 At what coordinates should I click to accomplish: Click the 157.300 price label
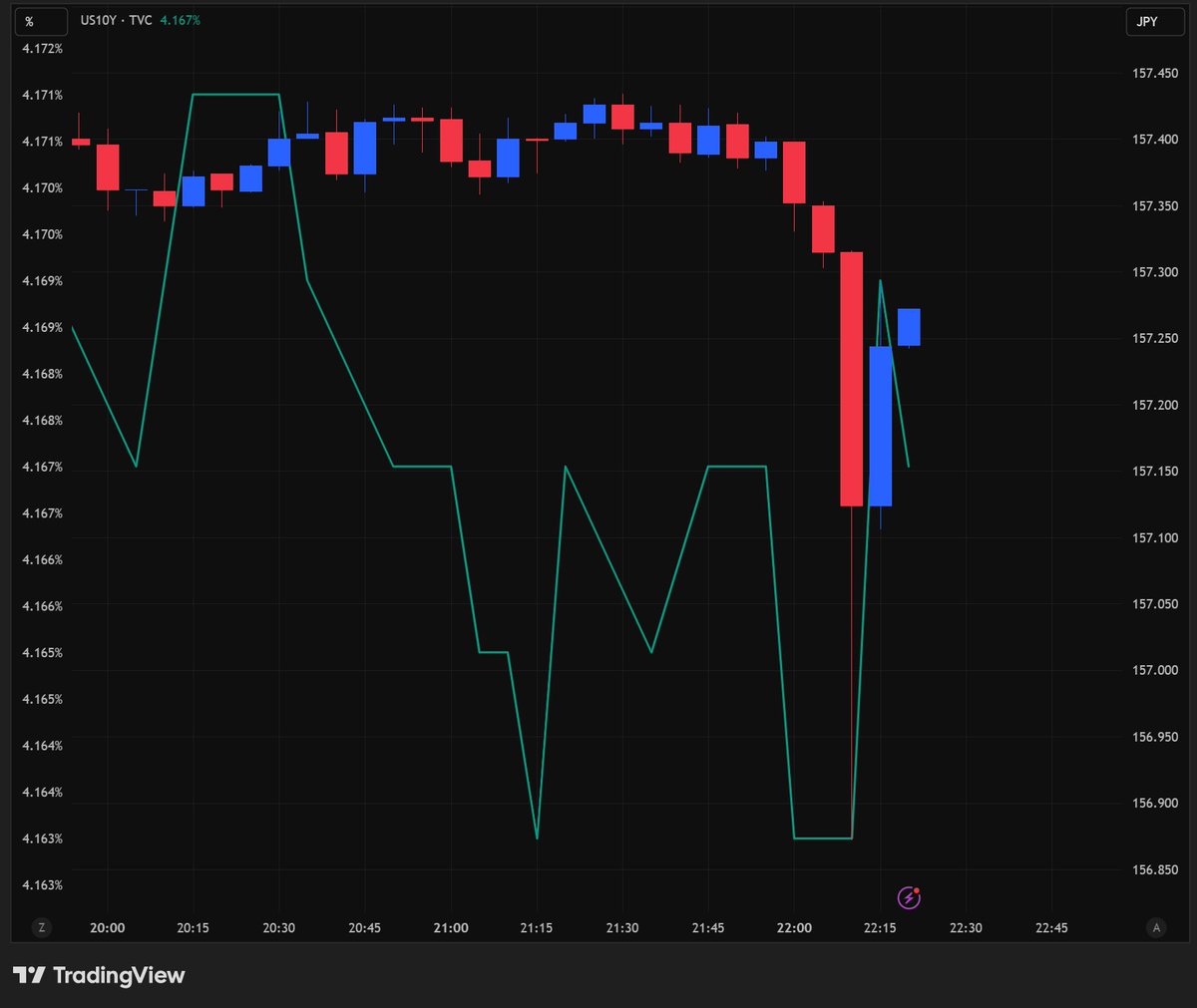click(1155, 272)
